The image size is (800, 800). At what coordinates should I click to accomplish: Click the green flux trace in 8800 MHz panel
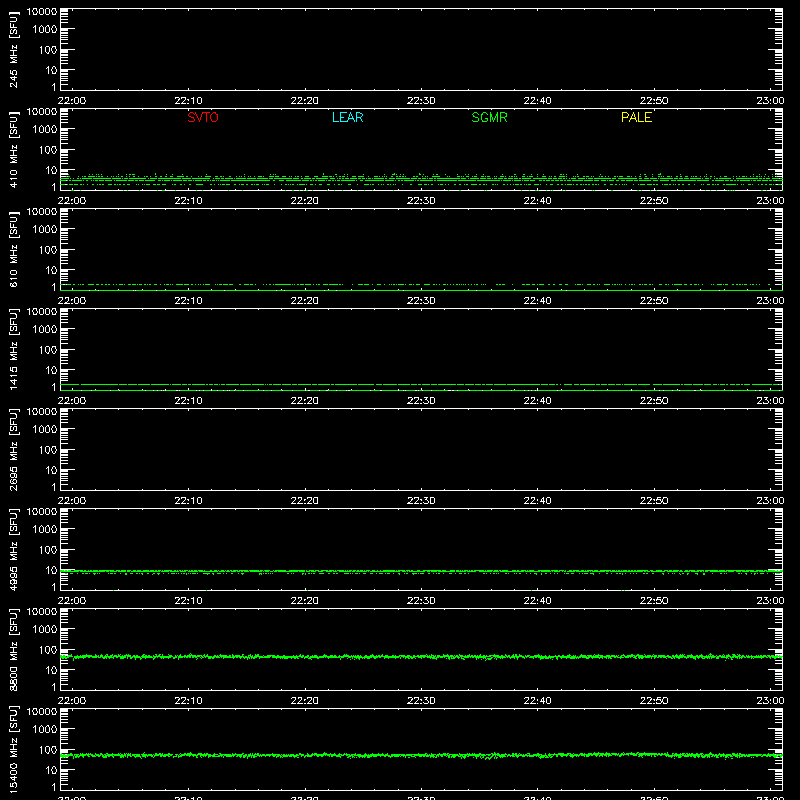pos(421,657)
